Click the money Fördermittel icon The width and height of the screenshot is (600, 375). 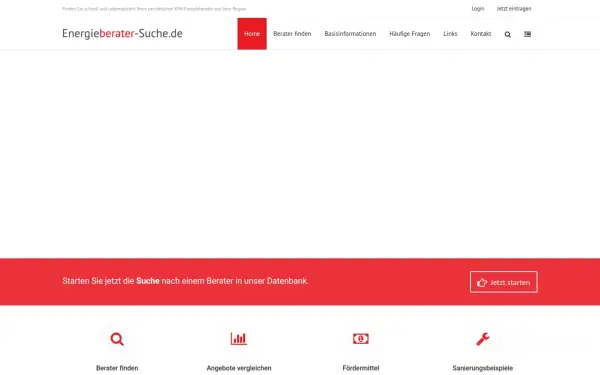360,339
